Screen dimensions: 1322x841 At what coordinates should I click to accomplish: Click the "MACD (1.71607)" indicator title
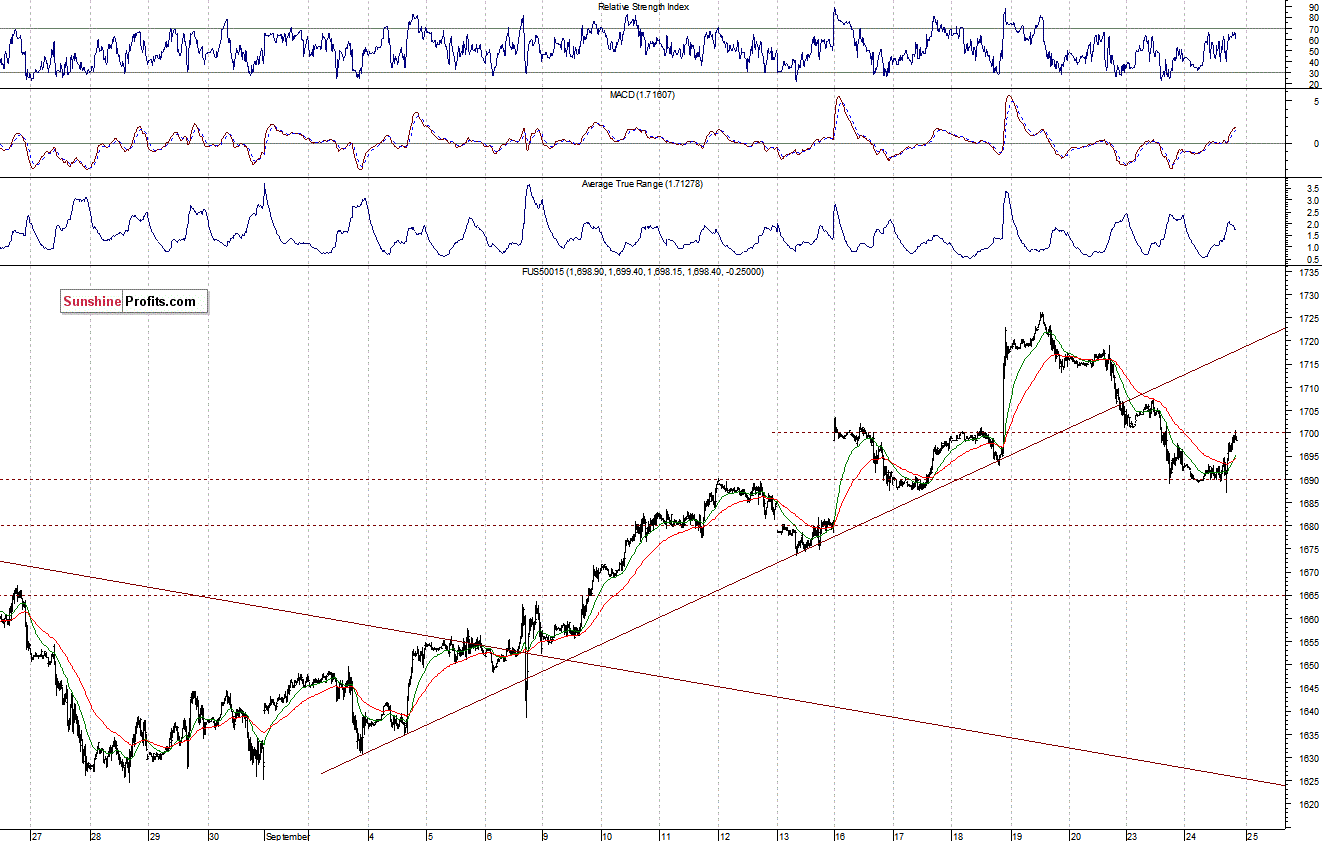(644, 94)
